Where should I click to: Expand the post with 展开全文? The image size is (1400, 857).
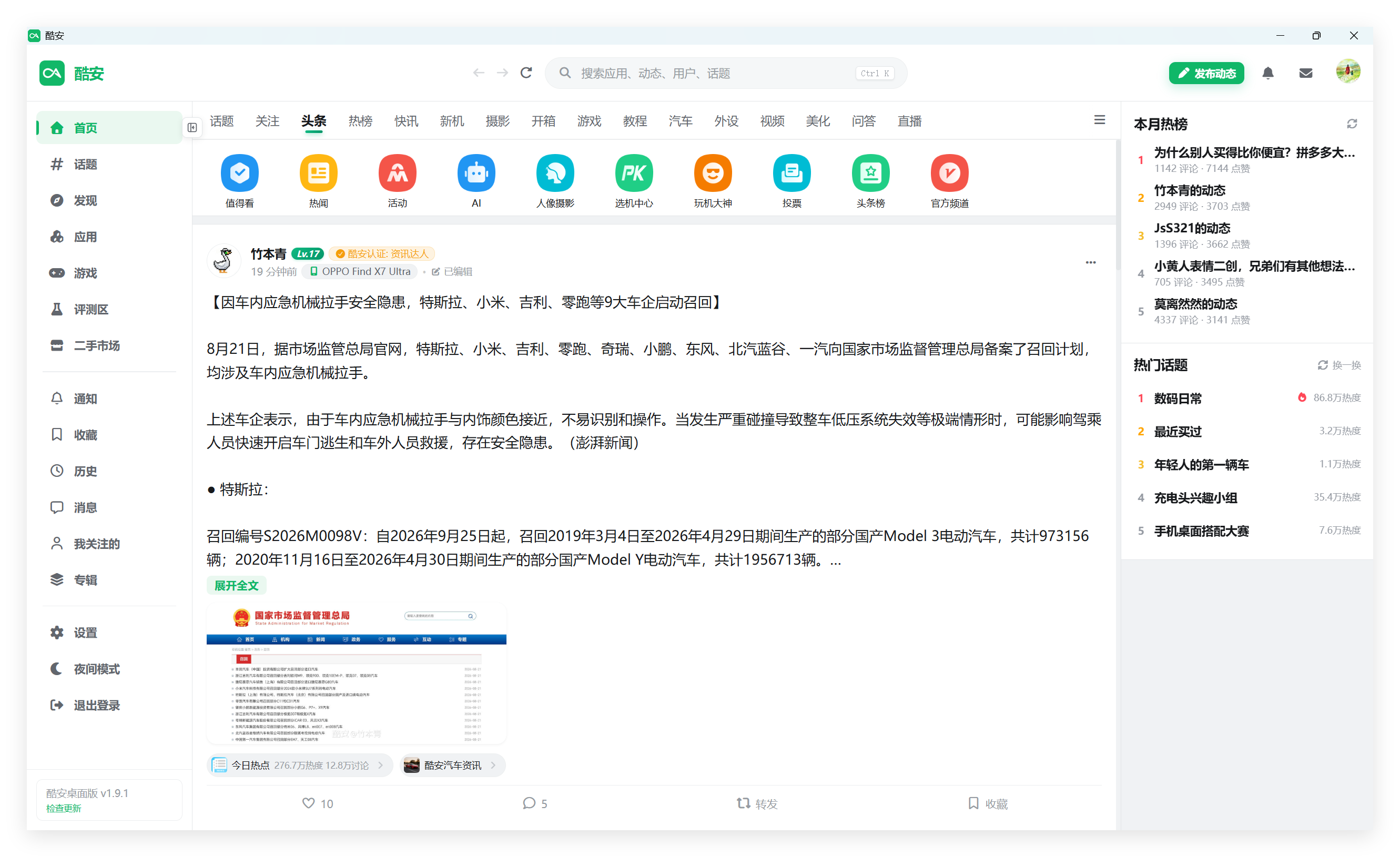[236, 585]
